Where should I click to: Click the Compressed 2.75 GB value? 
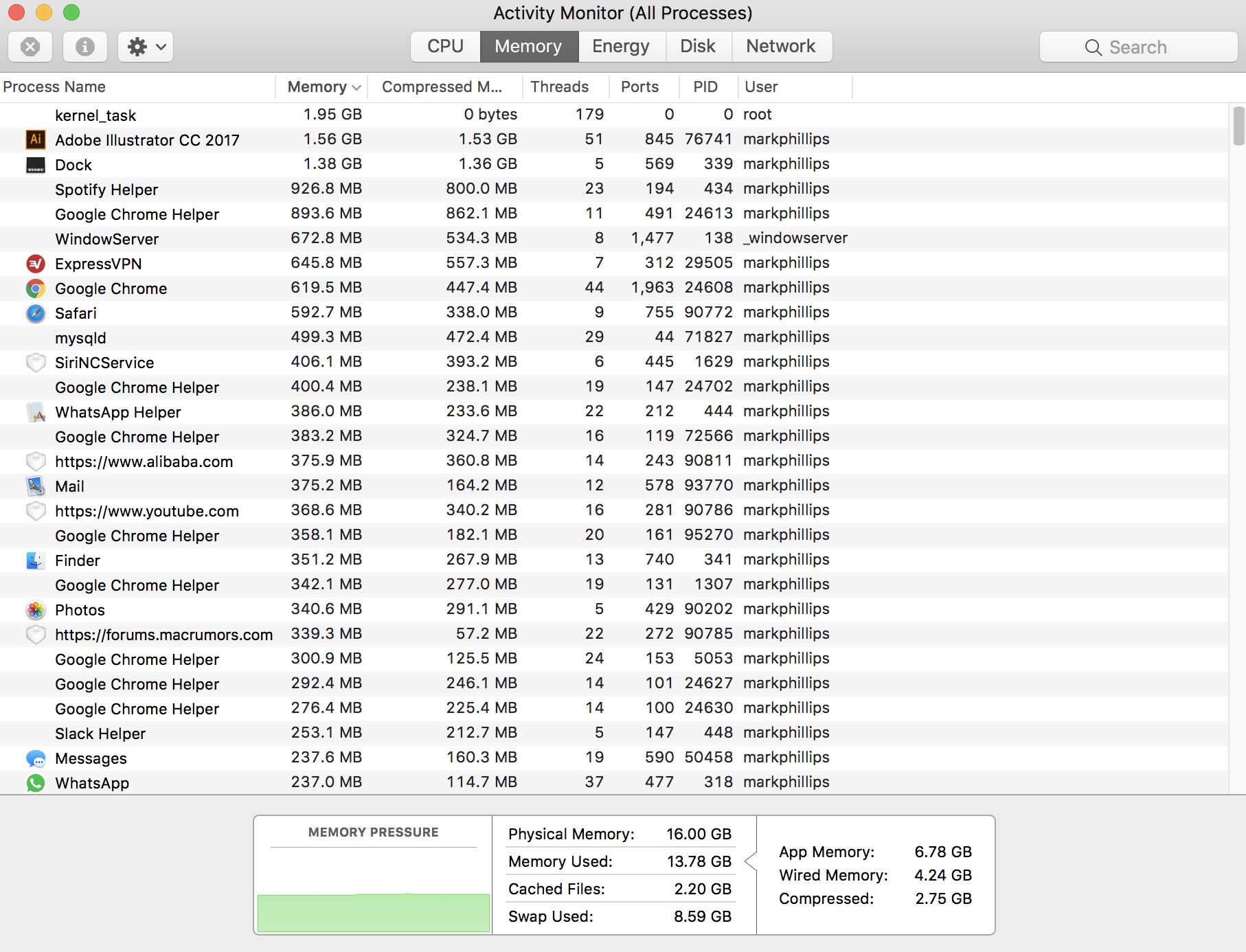pos(944,898)
